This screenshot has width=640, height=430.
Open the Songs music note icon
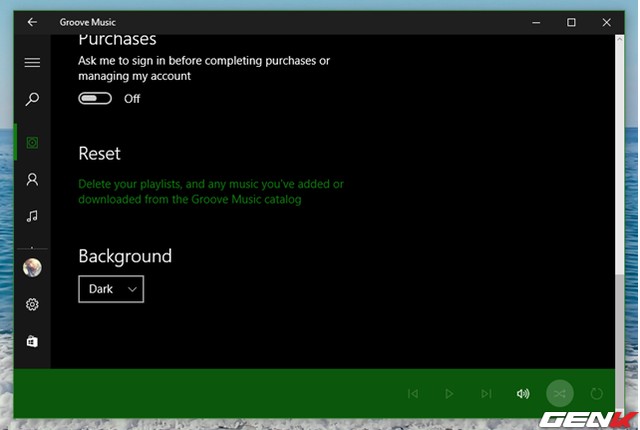[x=32, y=216]
